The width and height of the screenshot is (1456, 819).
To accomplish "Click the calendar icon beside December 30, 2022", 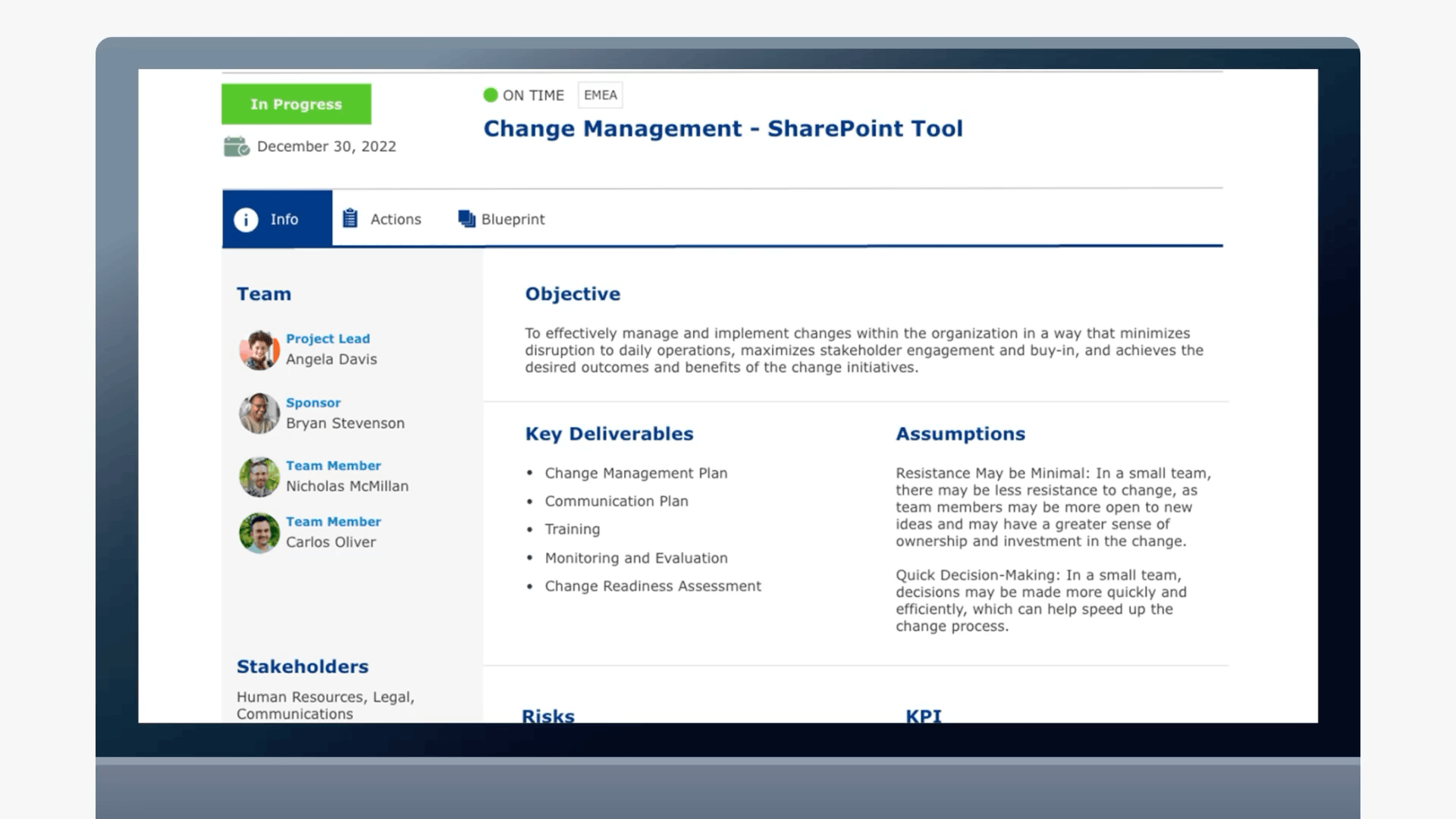I will (x=237, y=146).
